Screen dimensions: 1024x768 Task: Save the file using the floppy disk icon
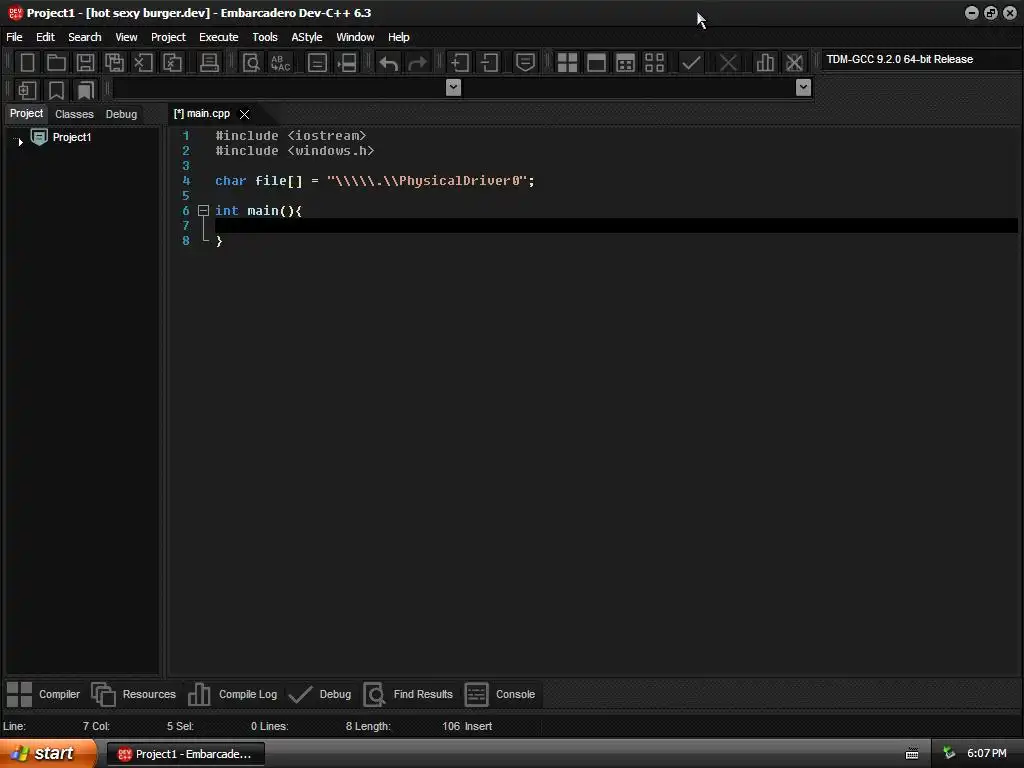[x=85, y=63]
